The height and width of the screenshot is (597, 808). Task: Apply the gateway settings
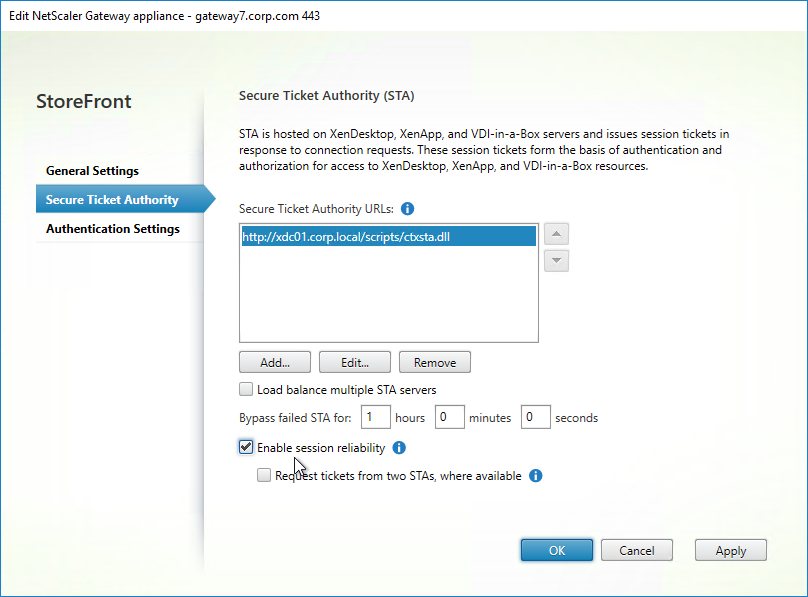point(730,550)
